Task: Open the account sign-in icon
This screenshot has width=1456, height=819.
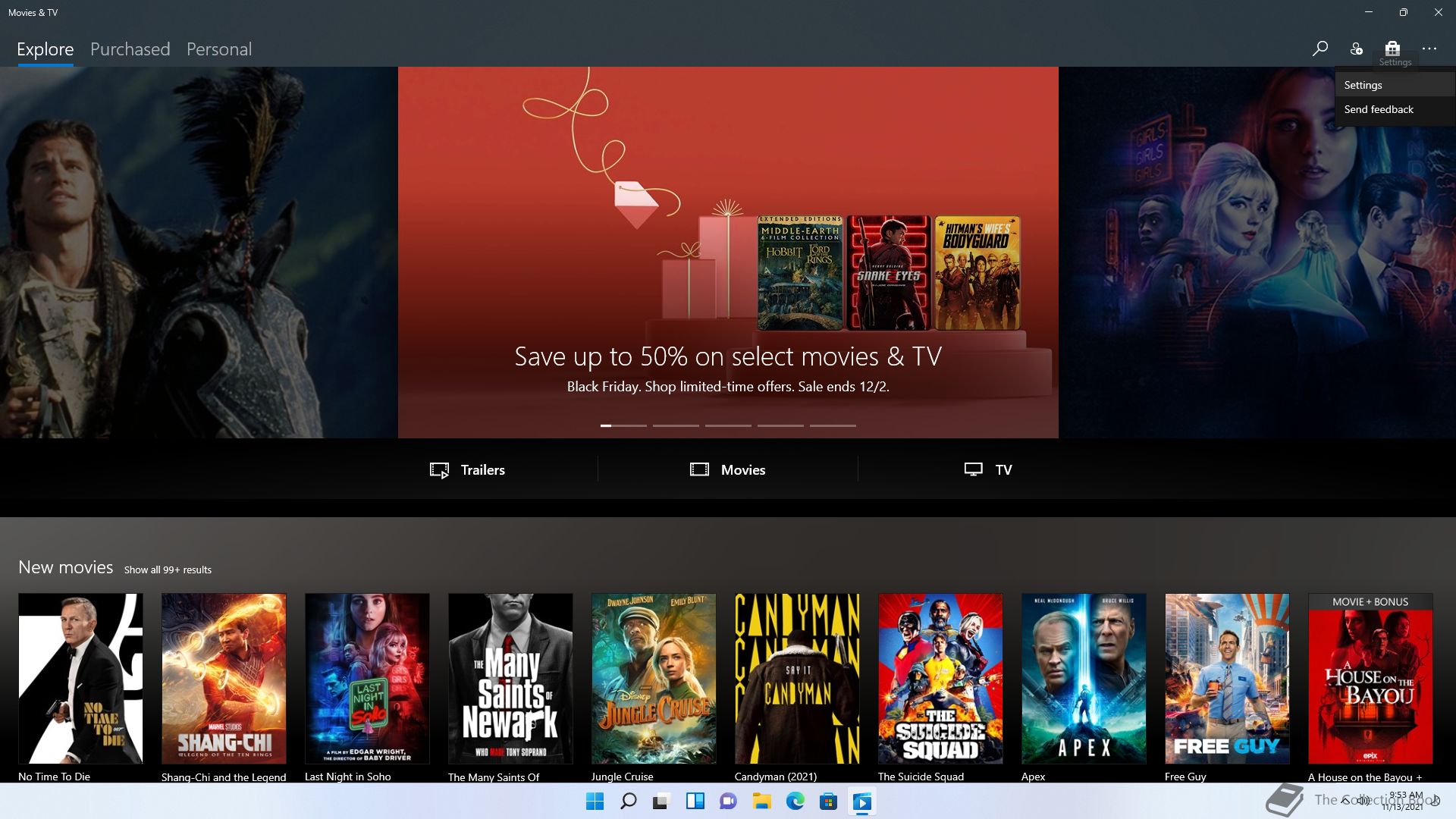Action: pyautogui.click(x=1356, y=49)
